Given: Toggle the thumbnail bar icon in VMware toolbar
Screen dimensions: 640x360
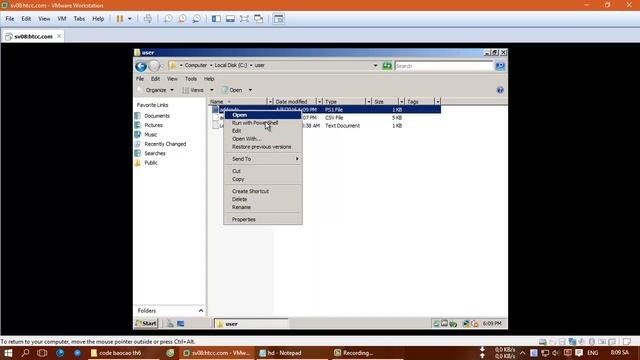Looking at the screenshot, I should pos(230,19).
